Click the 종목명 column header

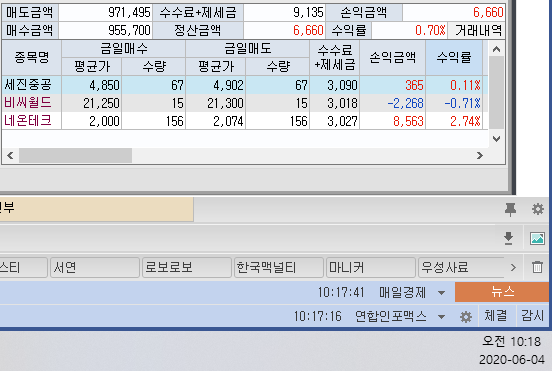(32, 57)
